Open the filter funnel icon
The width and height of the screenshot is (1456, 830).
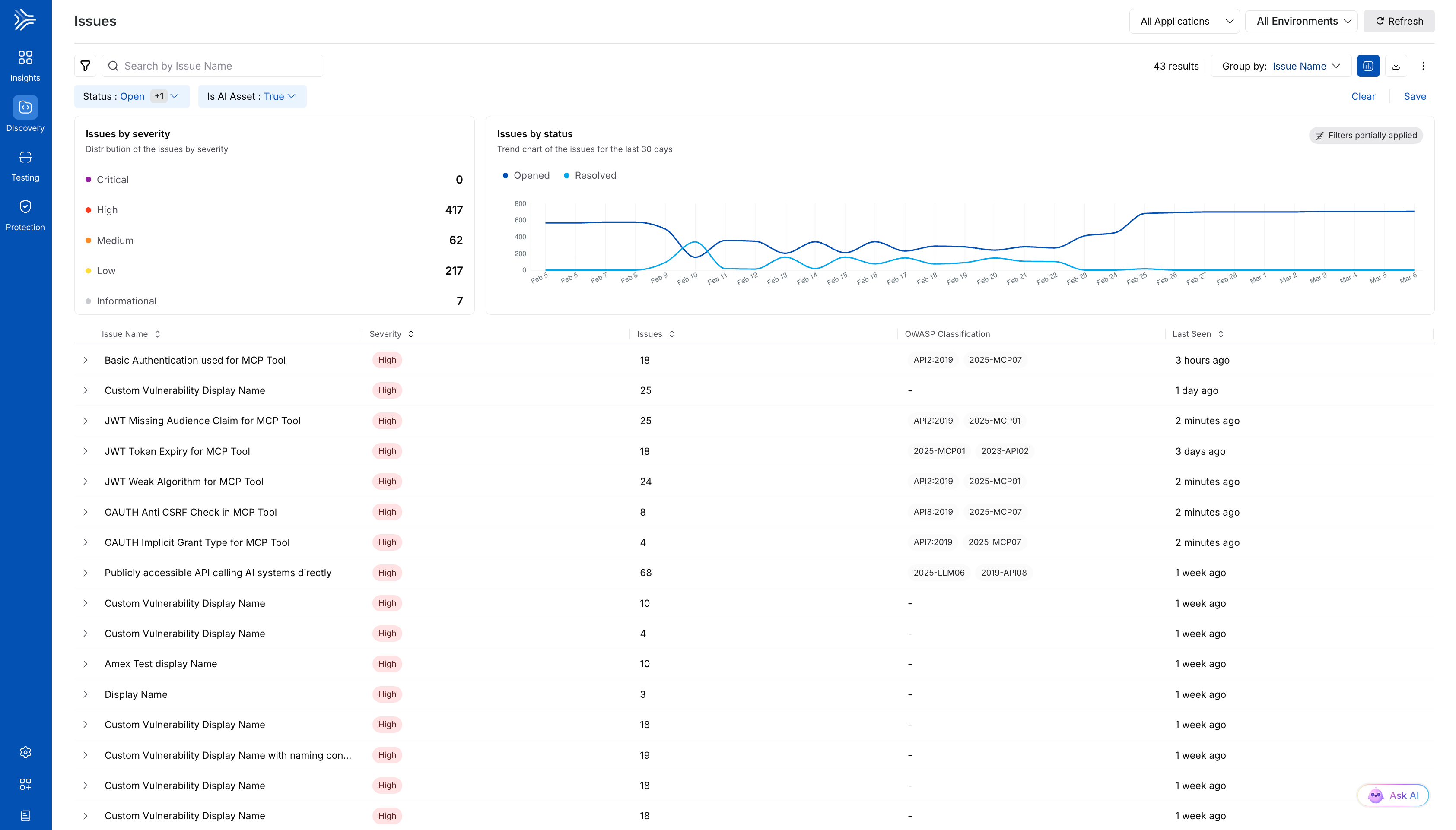(85, 66)
